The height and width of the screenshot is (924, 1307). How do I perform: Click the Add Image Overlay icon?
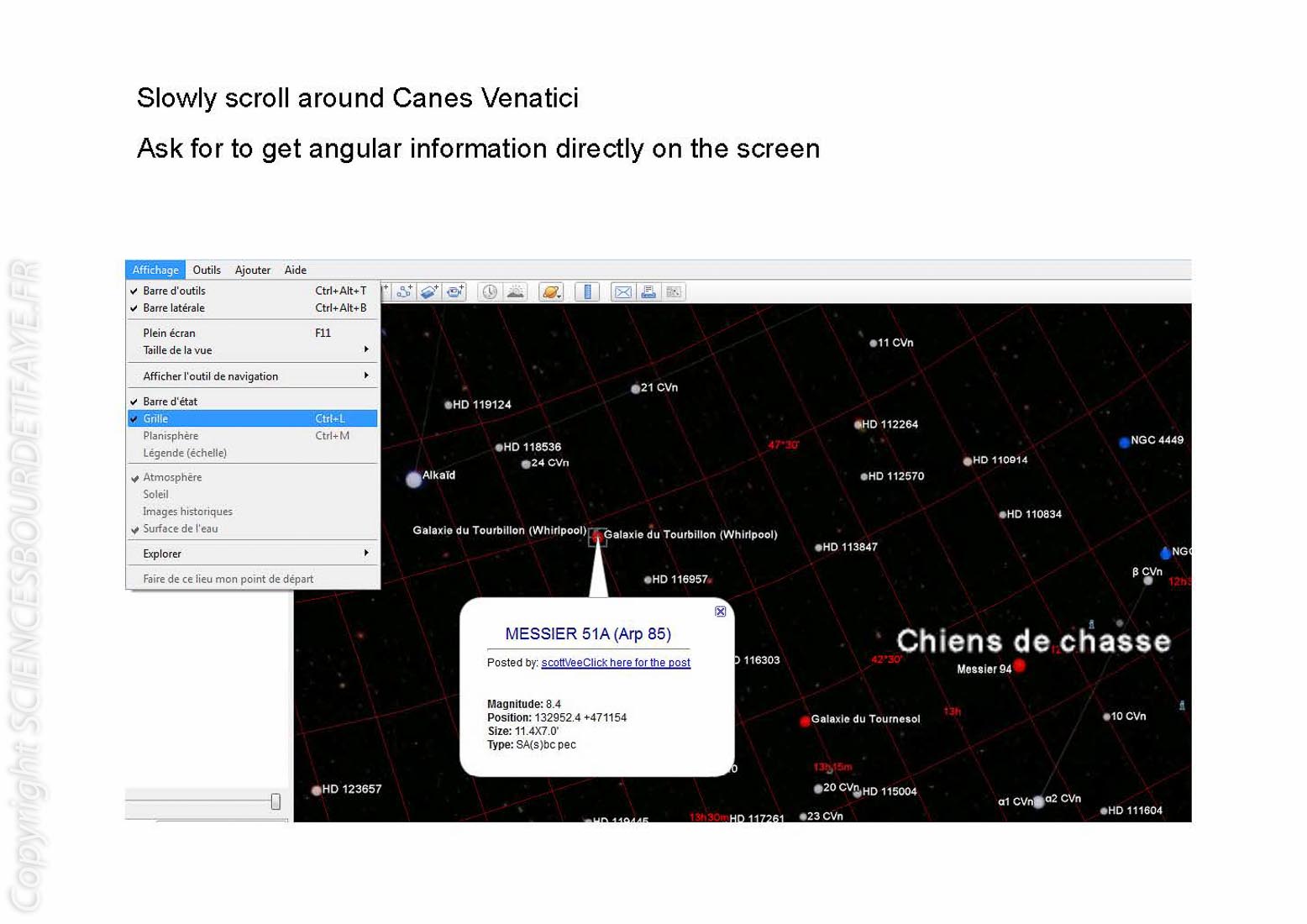coord(429,291)
